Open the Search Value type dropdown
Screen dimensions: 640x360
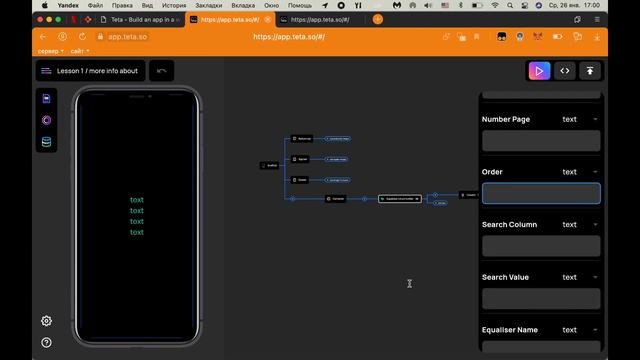coord(580,277)
